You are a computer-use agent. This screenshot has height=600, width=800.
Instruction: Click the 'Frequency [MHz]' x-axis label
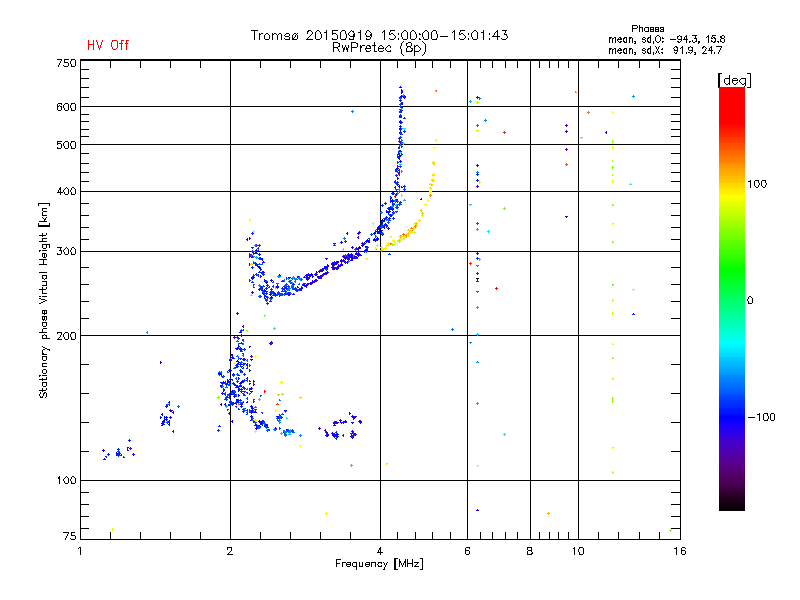coord(379,564)
